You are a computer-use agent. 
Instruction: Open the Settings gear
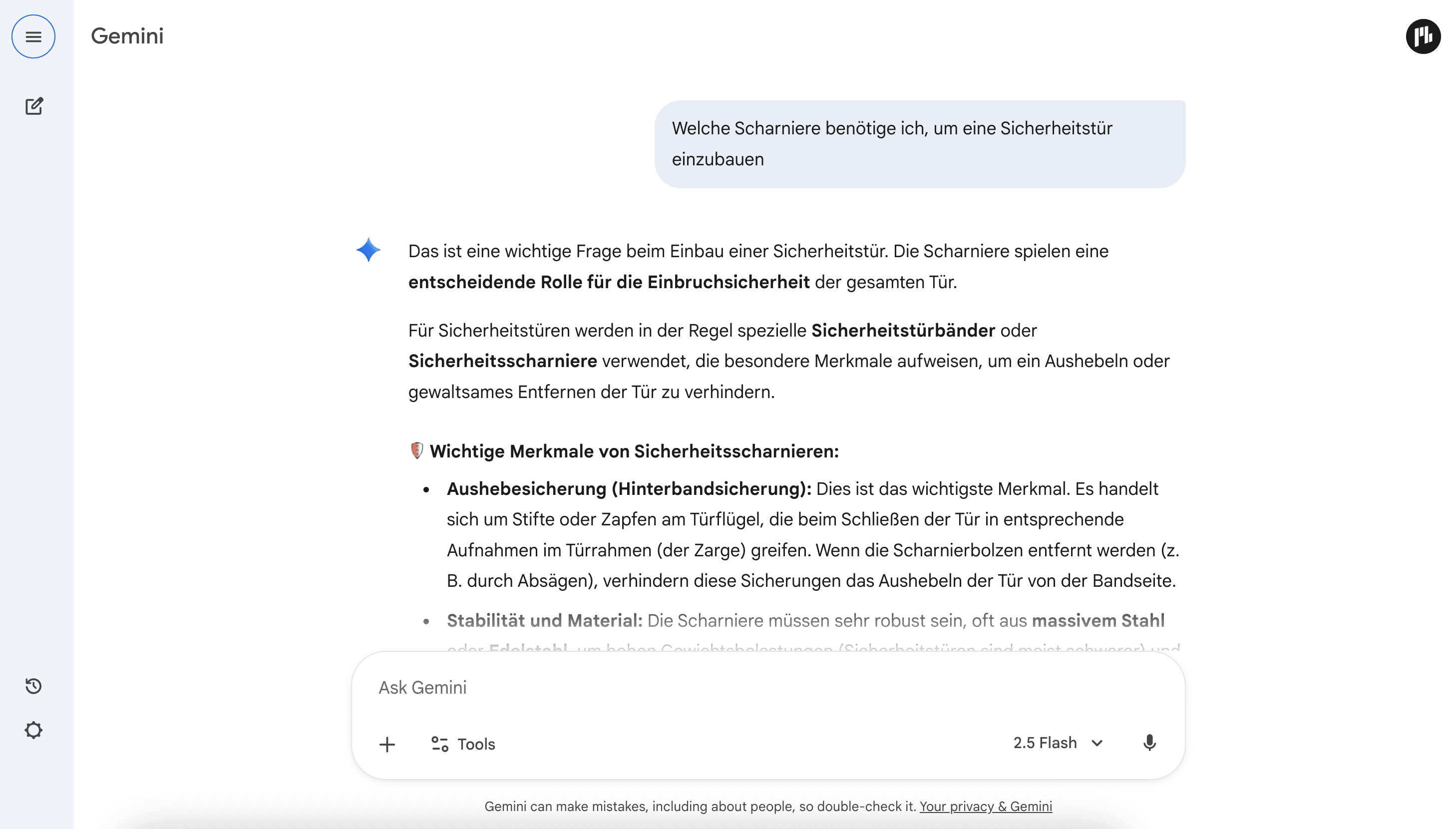[x=33, y=730]
